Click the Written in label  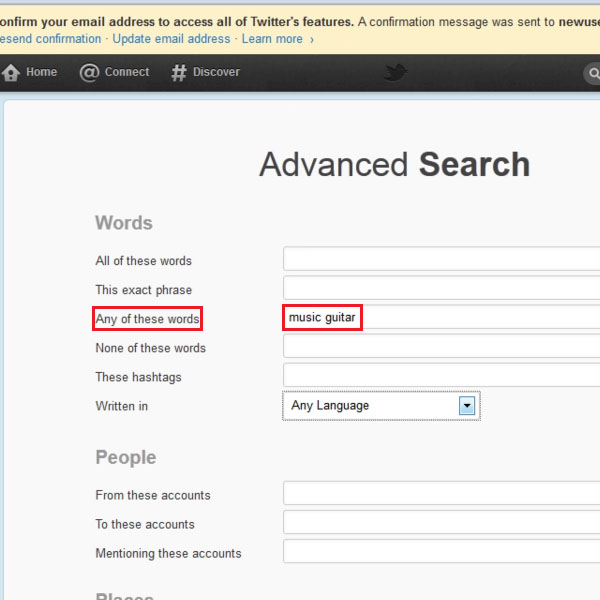pos(122,406)
